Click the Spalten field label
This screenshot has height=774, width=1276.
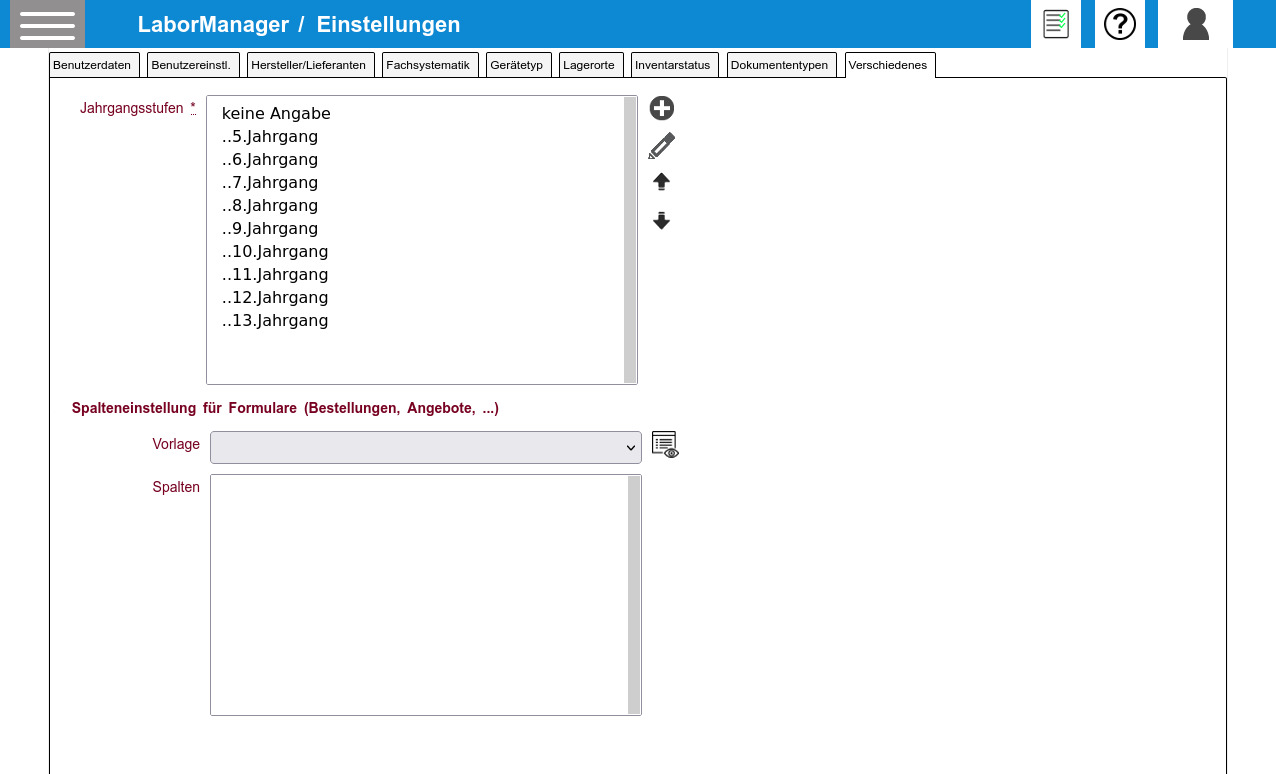pos(176,487)
